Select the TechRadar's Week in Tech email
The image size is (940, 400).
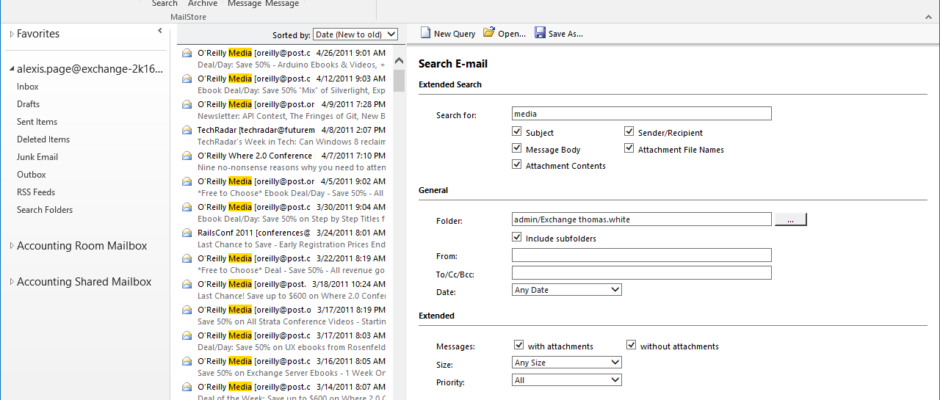291,136
